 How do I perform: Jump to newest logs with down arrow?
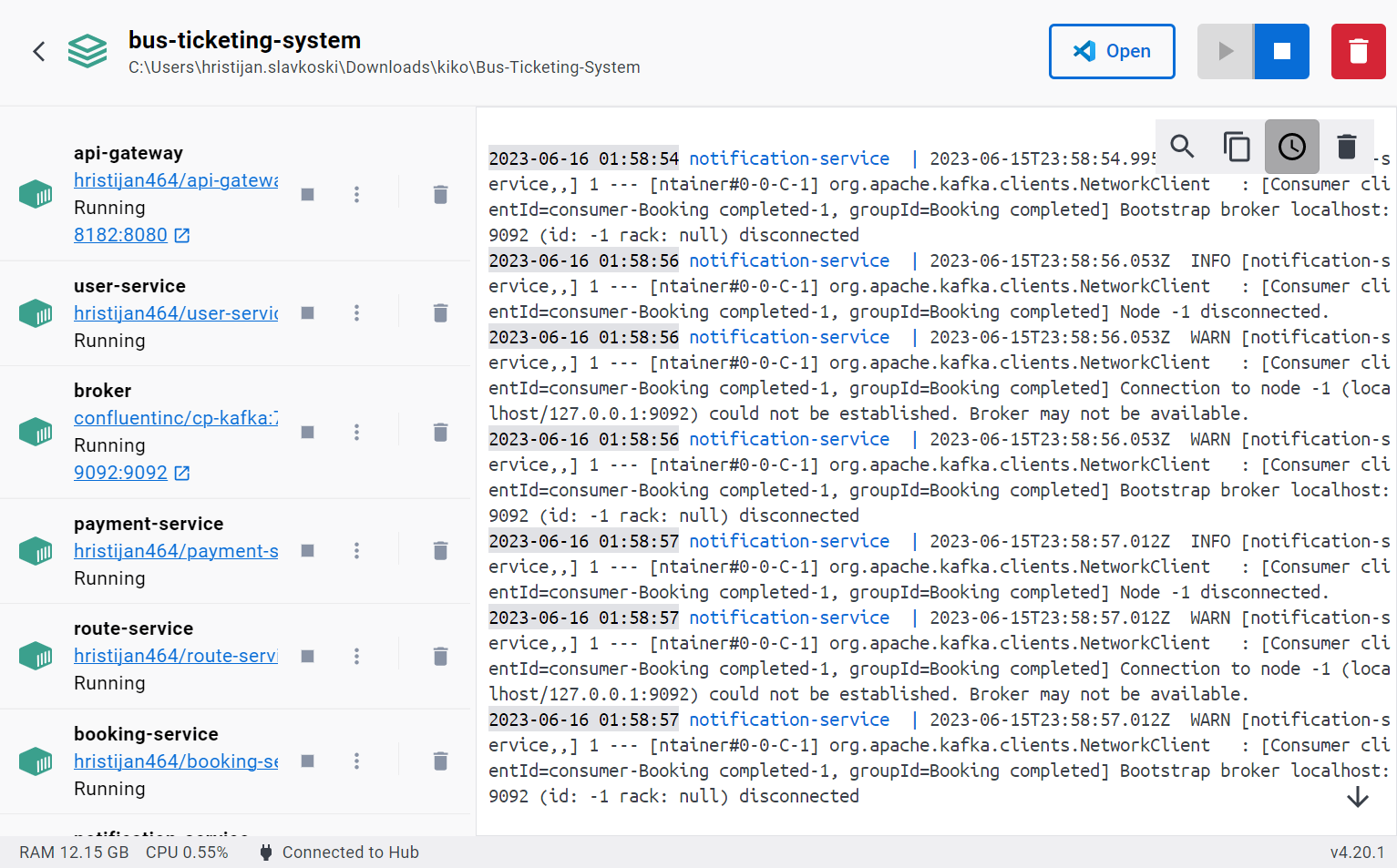coord(1357,797)
